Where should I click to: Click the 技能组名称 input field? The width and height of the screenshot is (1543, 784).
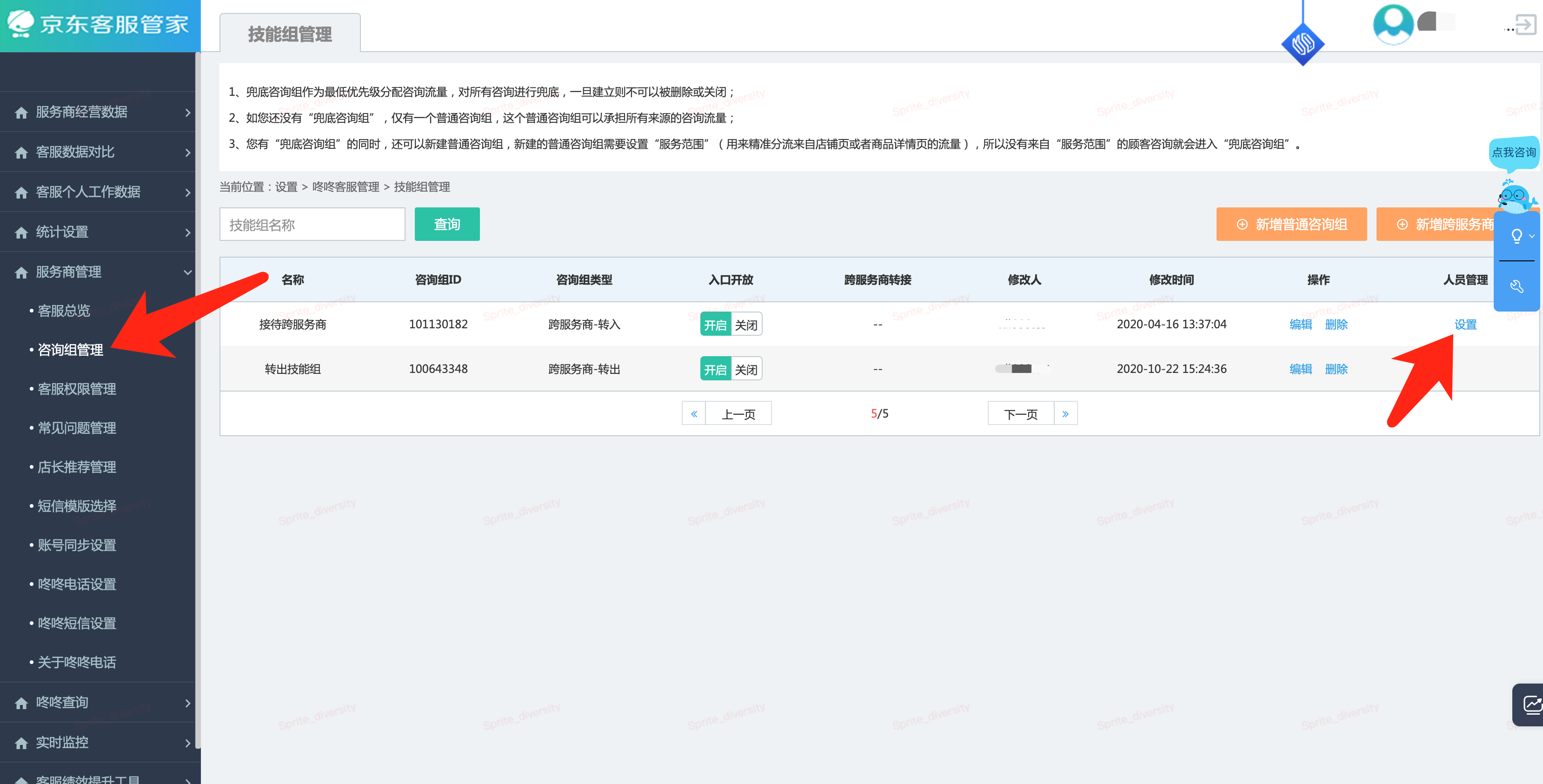[x=312, y=224]
